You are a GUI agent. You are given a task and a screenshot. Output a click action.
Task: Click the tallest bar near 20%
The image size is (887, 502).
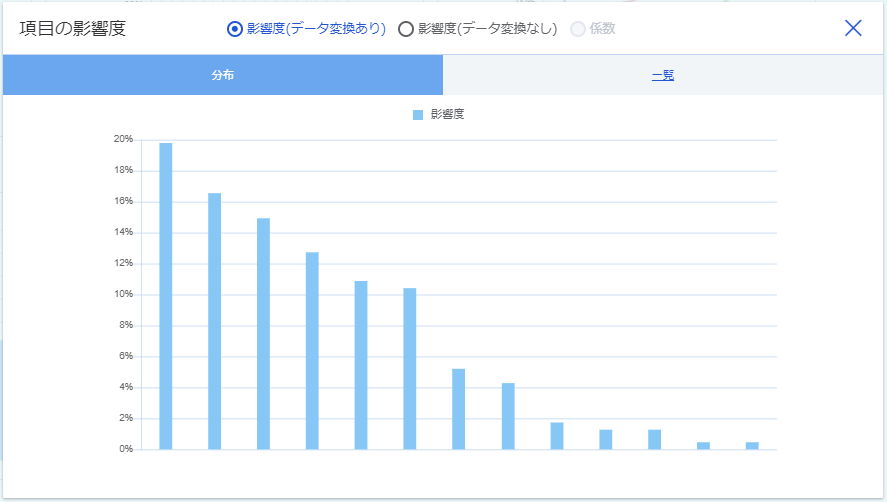pos(166,296)
